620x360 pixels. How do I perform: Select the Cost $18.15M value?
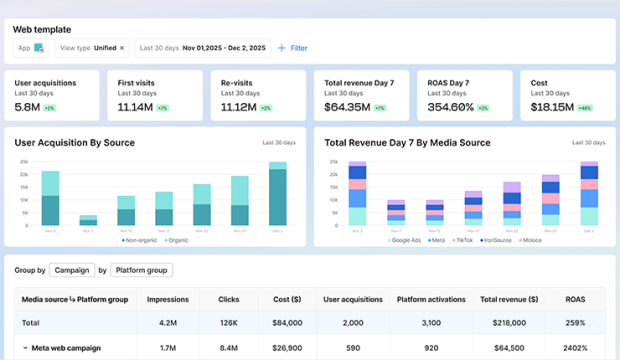552,107
